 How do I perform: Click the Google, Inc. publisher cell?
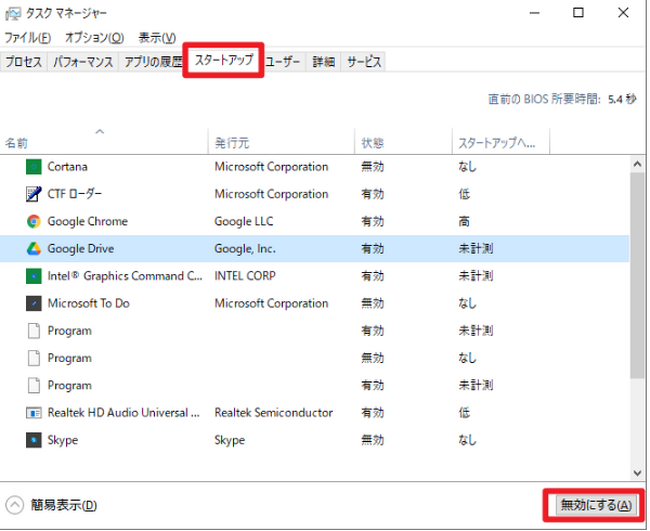click(x=245, y=249)
